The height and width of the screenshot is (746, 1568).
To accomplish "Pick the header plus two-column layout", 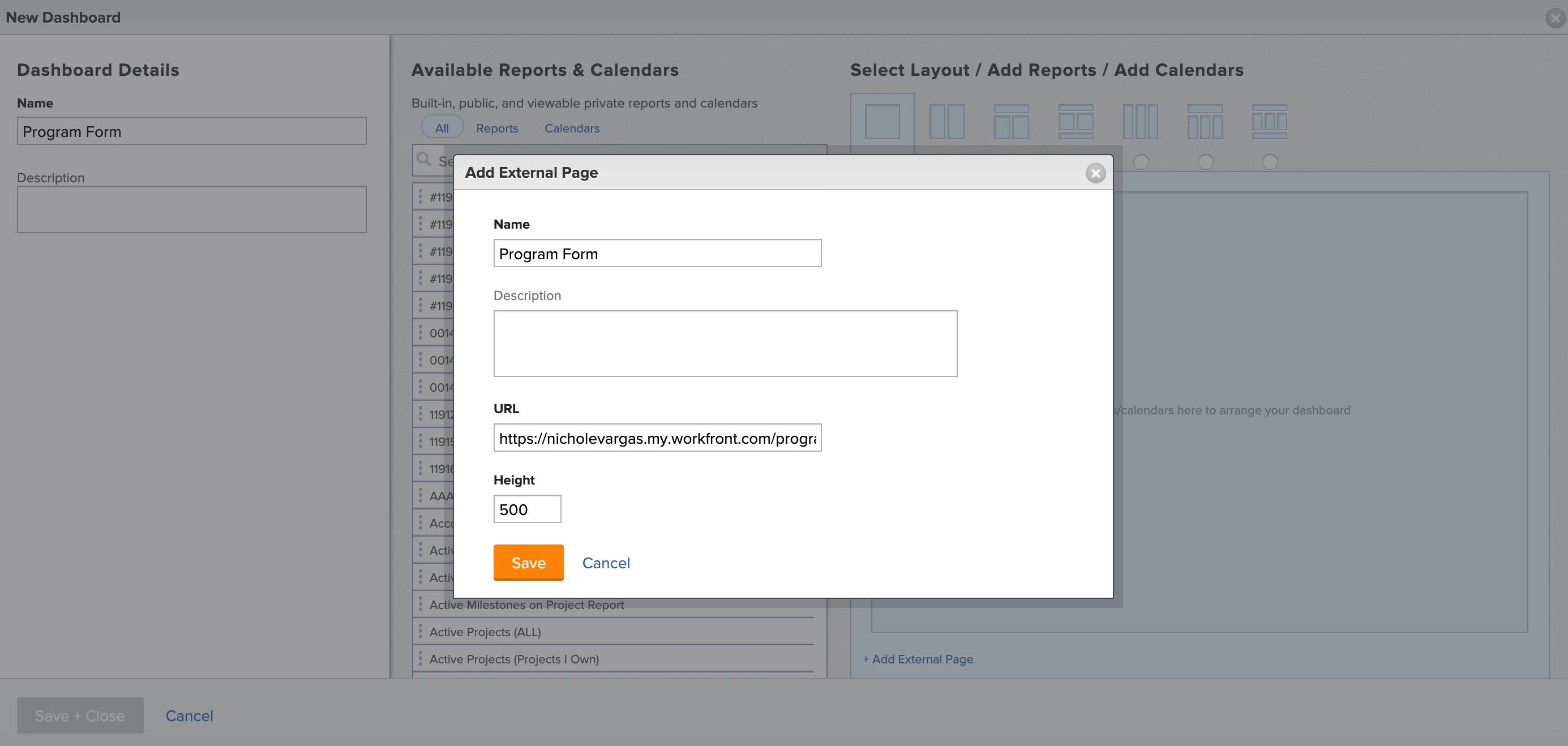I will [1011, 121].
